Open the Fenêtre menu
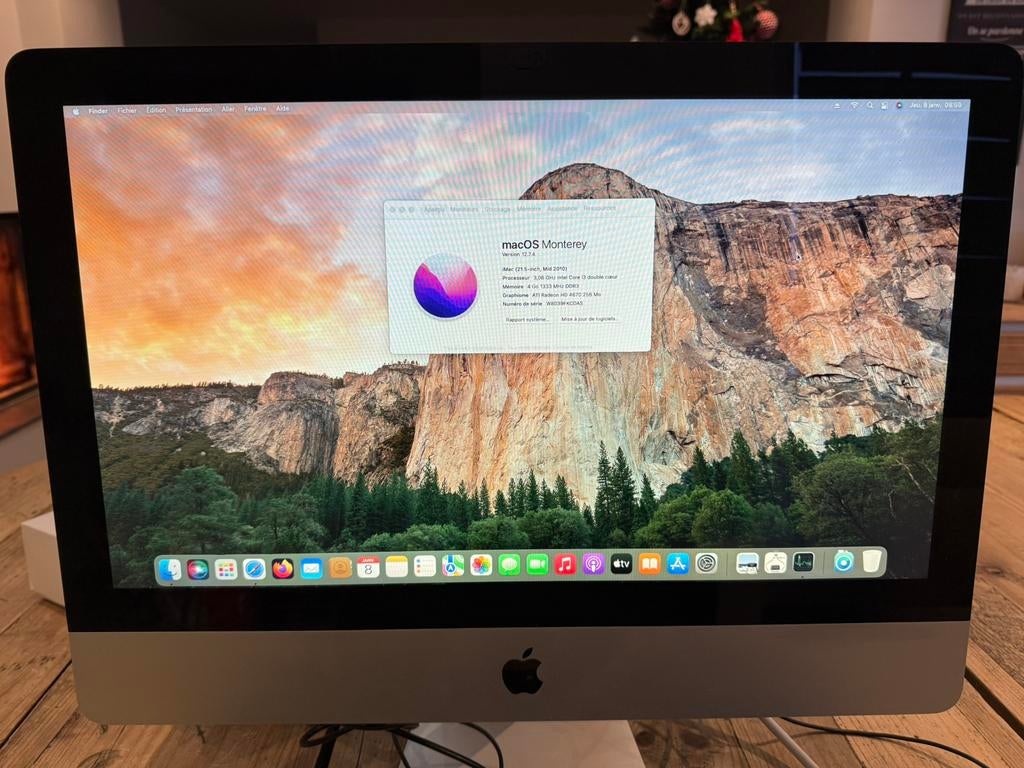1024x768 pixels. tap(255, 108)
